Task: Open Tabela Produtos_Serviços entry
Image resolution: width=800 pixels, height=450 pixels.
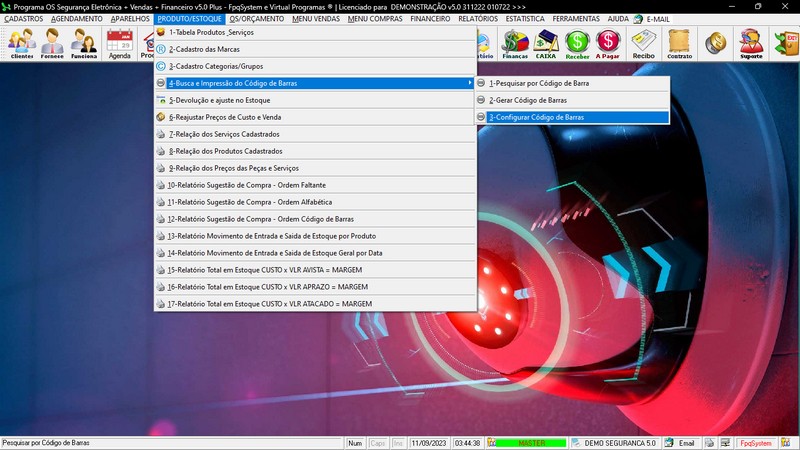Action: coord(212,32)
